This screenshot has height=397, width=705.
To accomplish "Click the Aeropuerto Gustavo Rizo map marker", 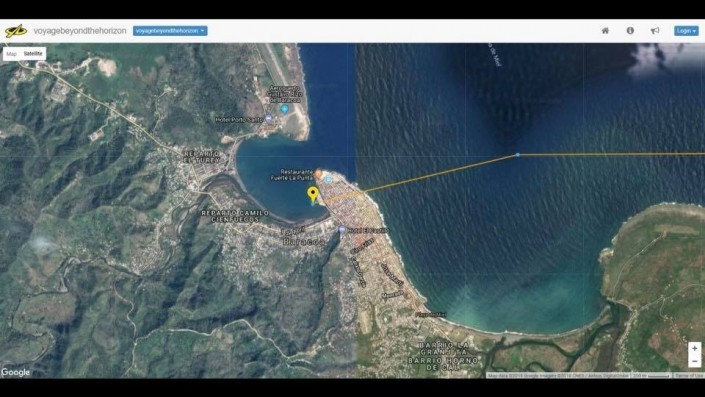I will click(x=284, y=109).
